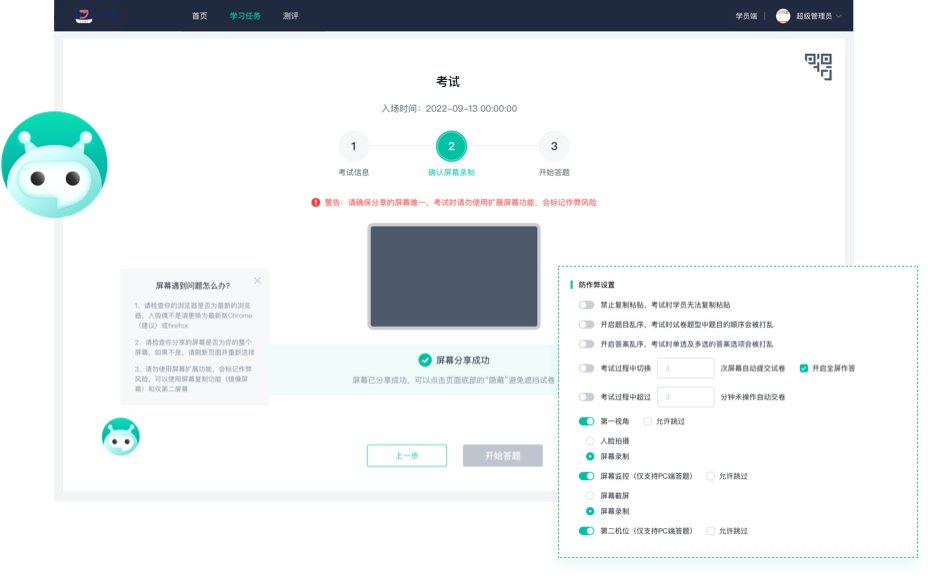Screen dimensions: 928x576
Task: Toggle 屏幕监控 switch off
Action: pyautogui.click(x=587, y=476)
